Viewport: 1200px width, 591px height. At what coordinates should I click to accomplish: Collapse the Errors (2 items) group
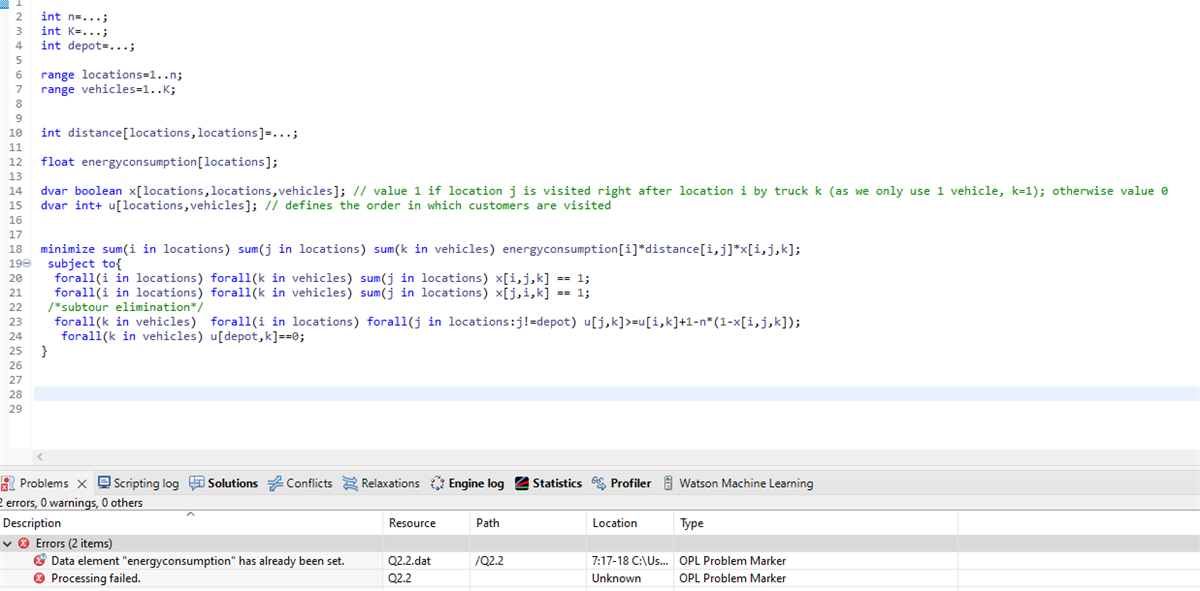[8, 543]
